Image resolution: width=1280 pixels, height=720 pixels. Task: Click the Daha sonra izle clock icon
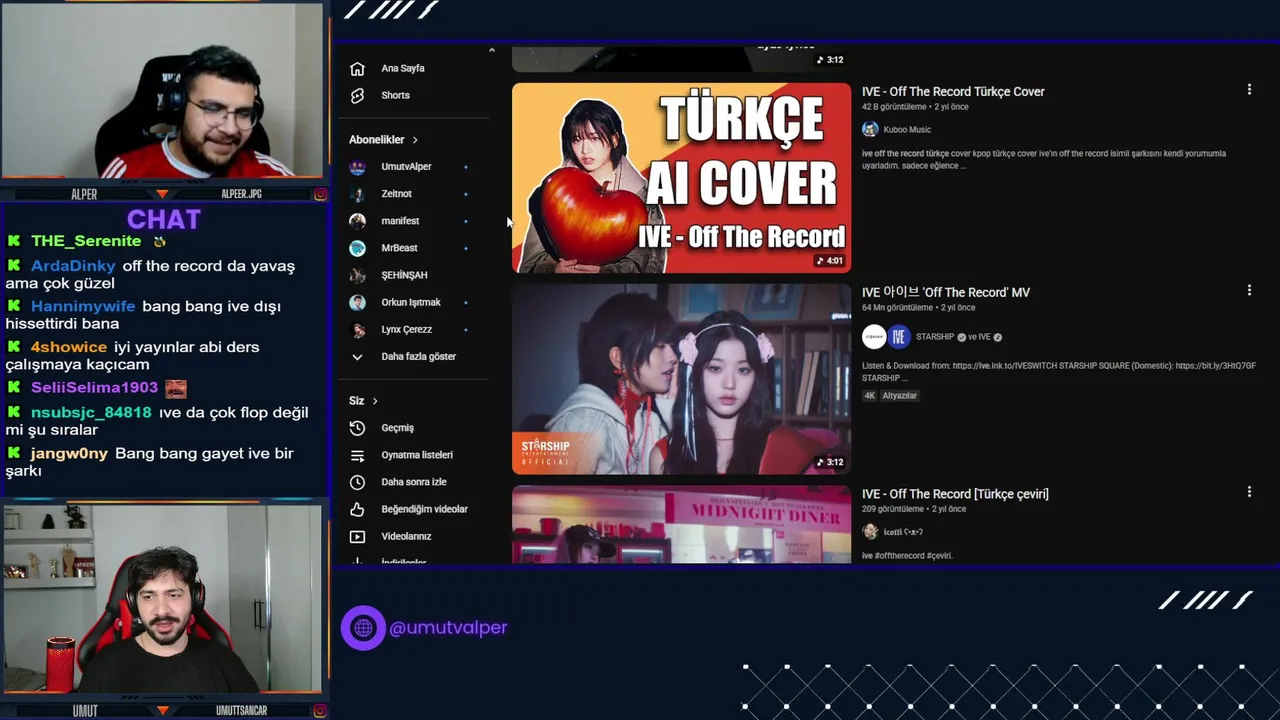[357, 482]
